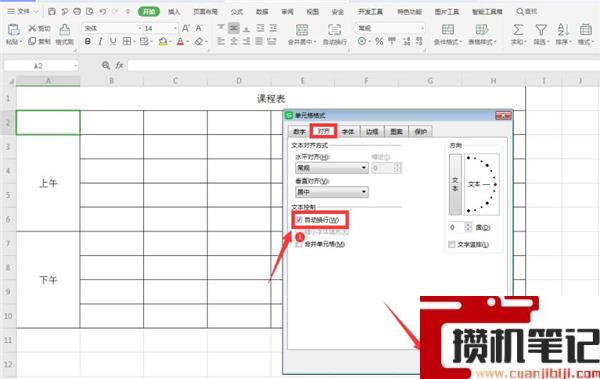Open the number format 常规 dropdown in ribbon
Viewport: 600px width, 379px height.
(x=422, y=28)
